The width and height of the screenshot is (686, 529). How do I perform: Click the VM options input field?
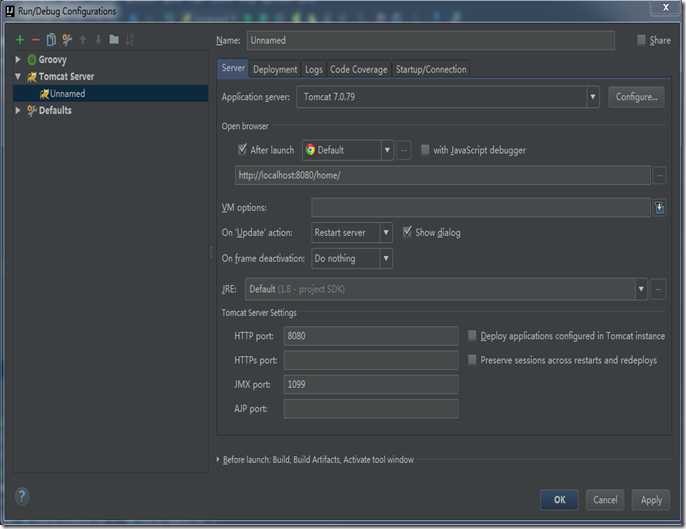[480, 207]
